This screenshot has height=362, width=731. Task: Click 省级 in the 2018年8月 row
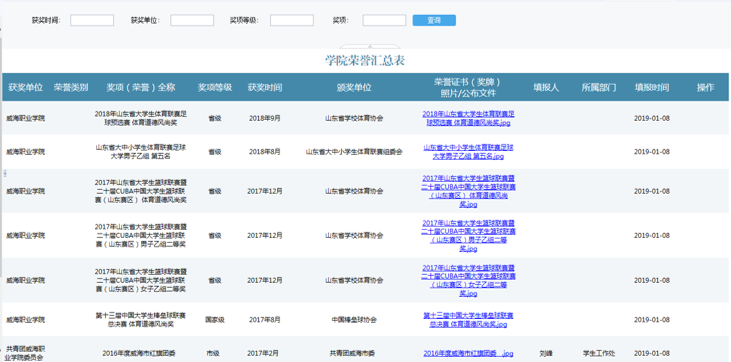pyautogui.click(x=215, y=152)
